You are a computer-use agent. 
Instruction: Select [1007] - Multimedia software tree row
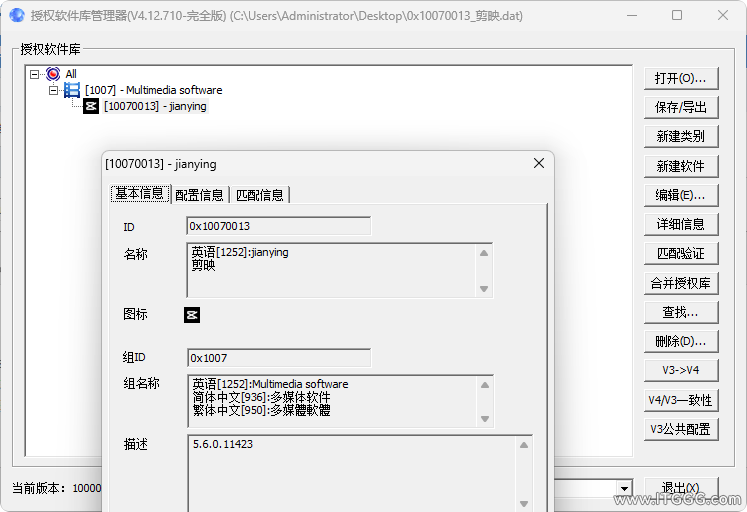(x=153, y=90)
